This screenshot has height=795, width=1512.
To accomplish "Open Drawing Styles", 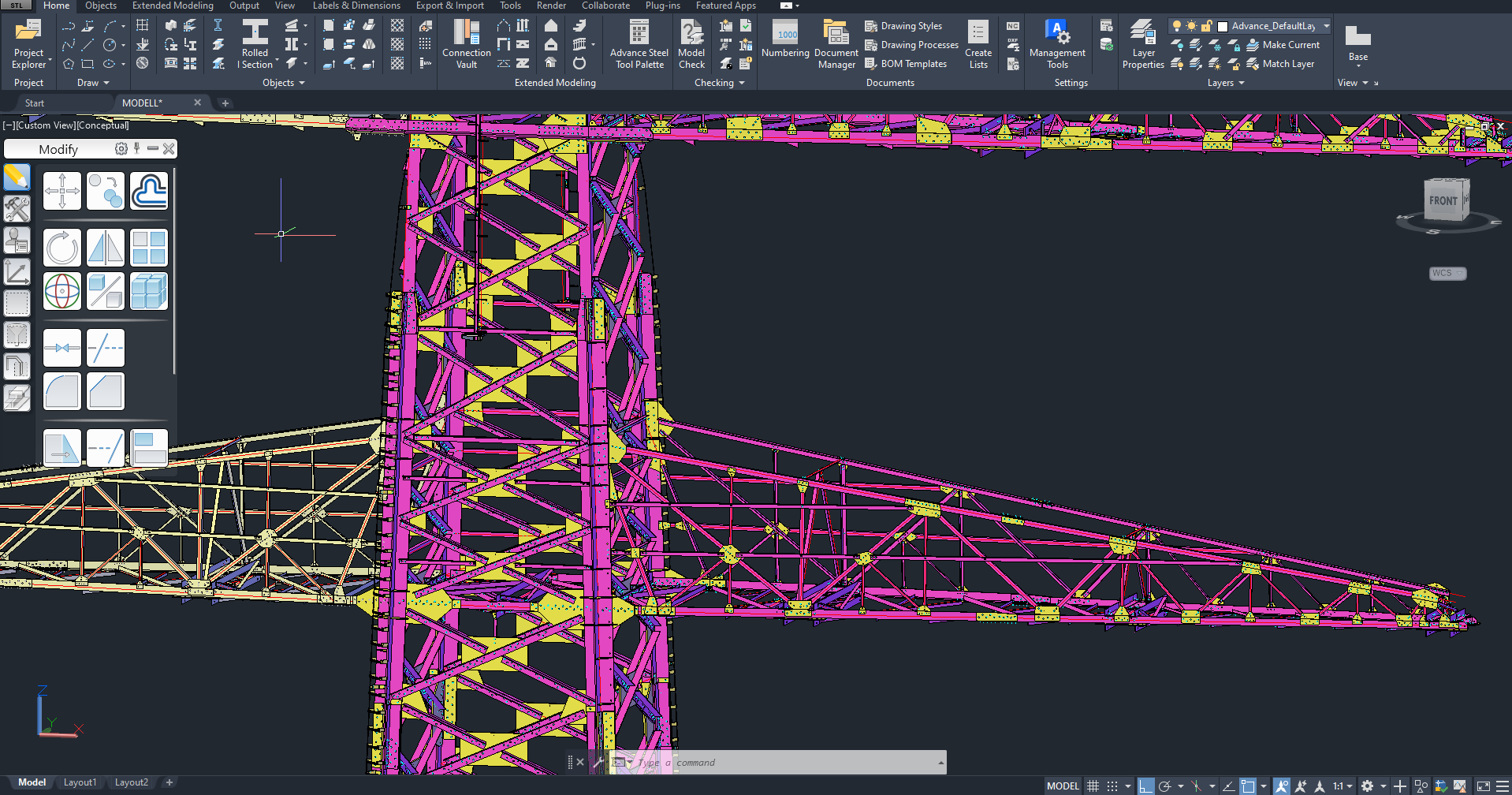I will [x=903, y=26].
